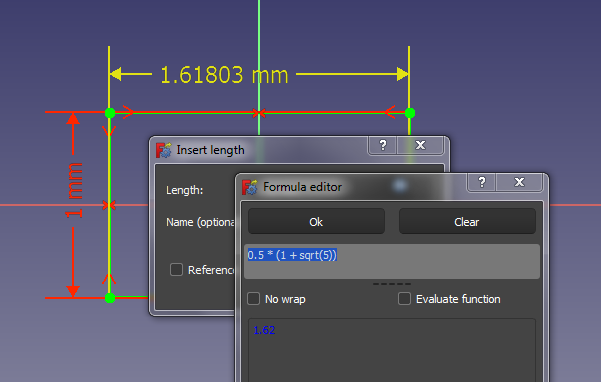Screen dimensions: 601x382
Task: Click the Insert length help question-mark button
Action: (x=383, y=145)
